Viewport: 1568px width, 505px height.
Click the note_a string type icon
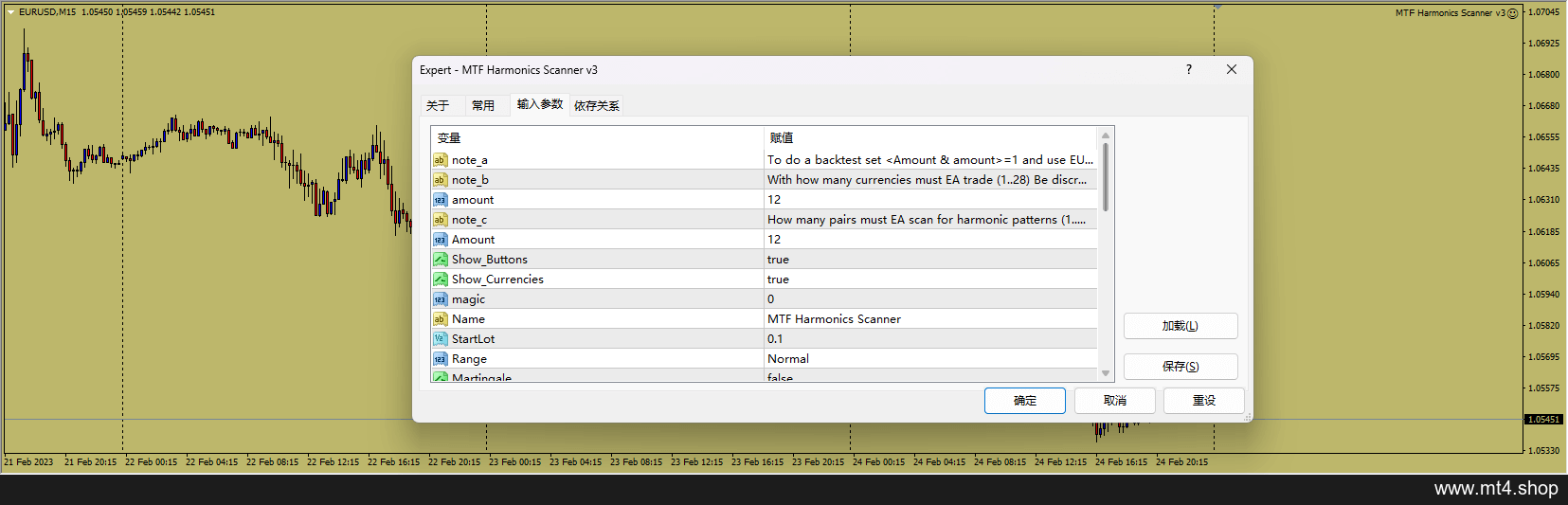tap(440, 160)
